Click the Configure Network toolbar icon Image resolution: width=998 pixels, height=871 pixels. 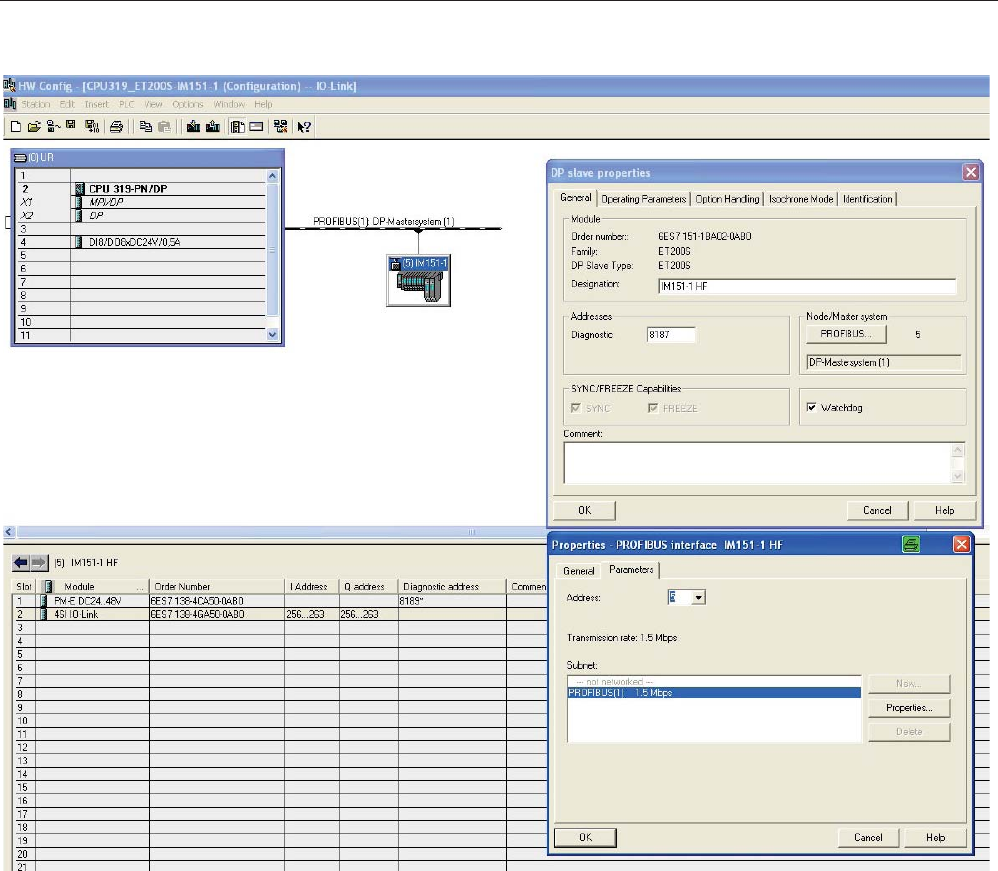(x=281, y=127)
